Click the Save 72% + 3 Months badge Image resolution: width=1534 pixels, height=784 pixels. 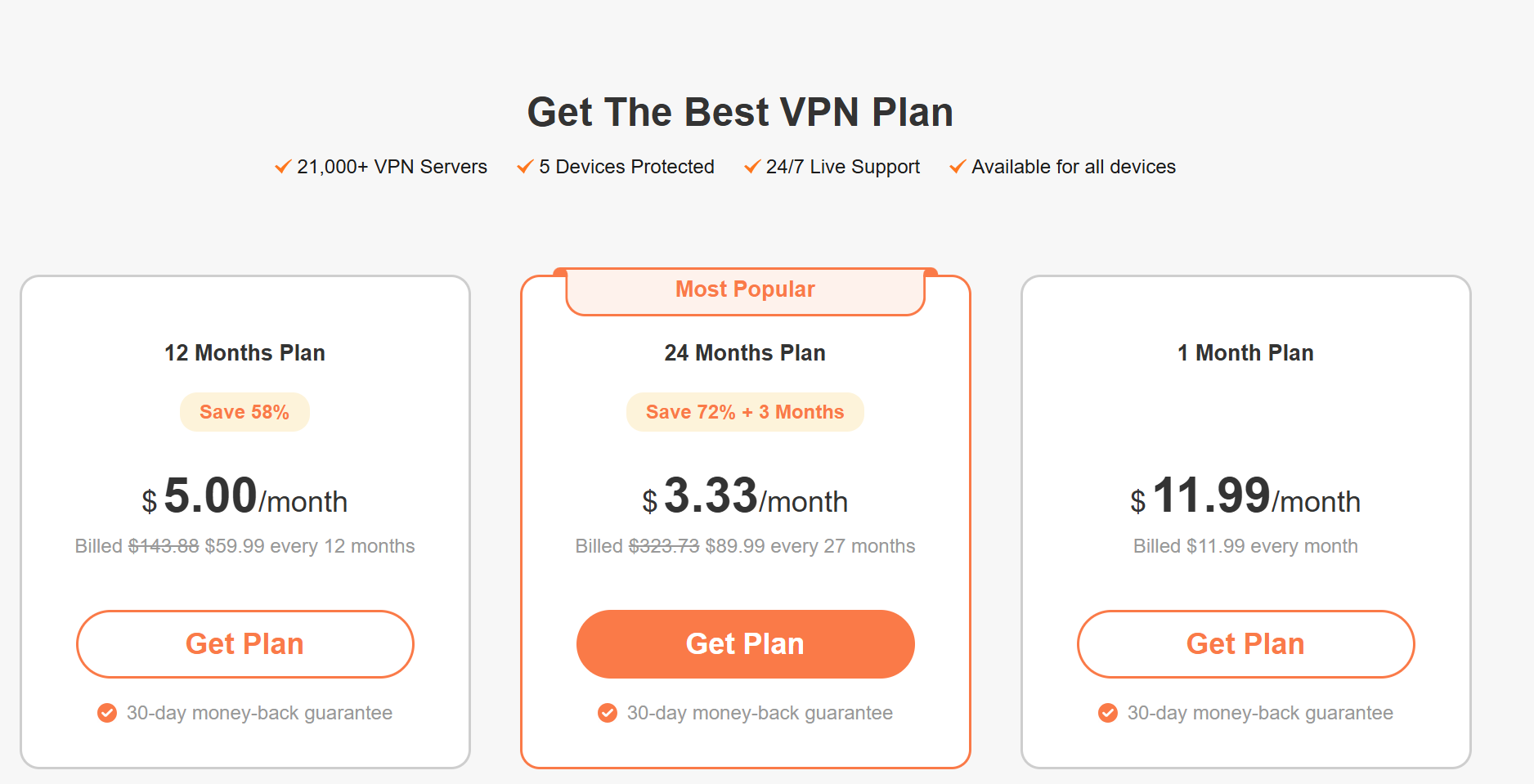click(x=745, y=412)
